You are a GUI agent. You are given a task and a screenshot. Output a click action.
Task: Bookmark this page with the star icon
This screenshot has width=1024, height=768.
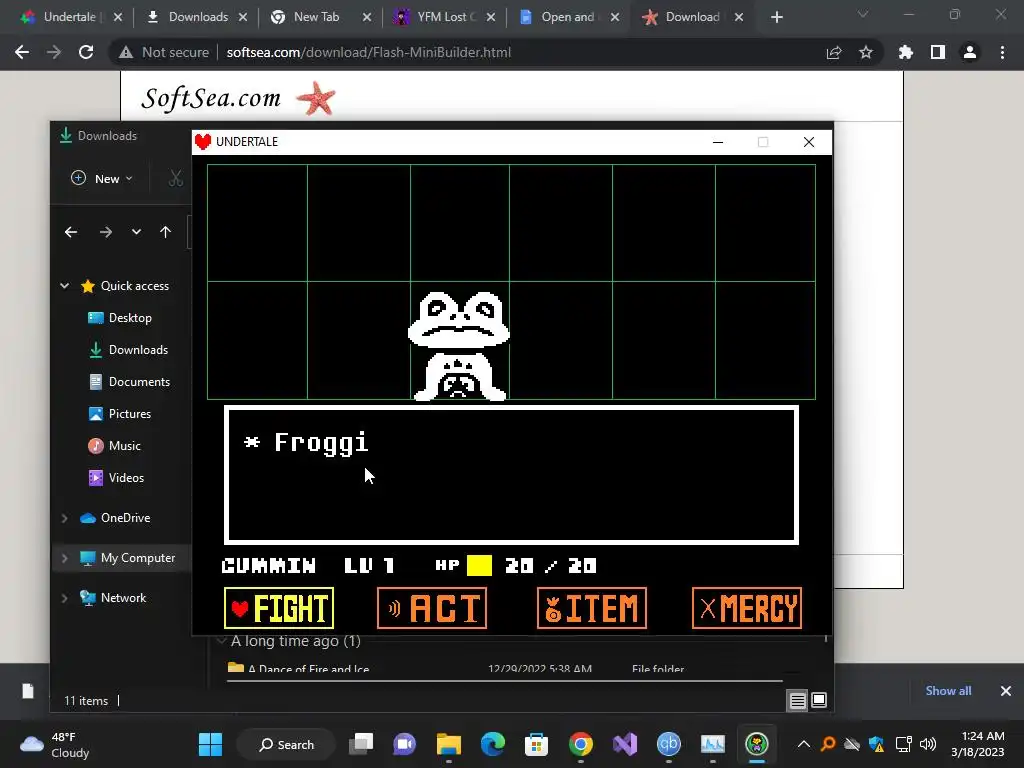[866, 52]
